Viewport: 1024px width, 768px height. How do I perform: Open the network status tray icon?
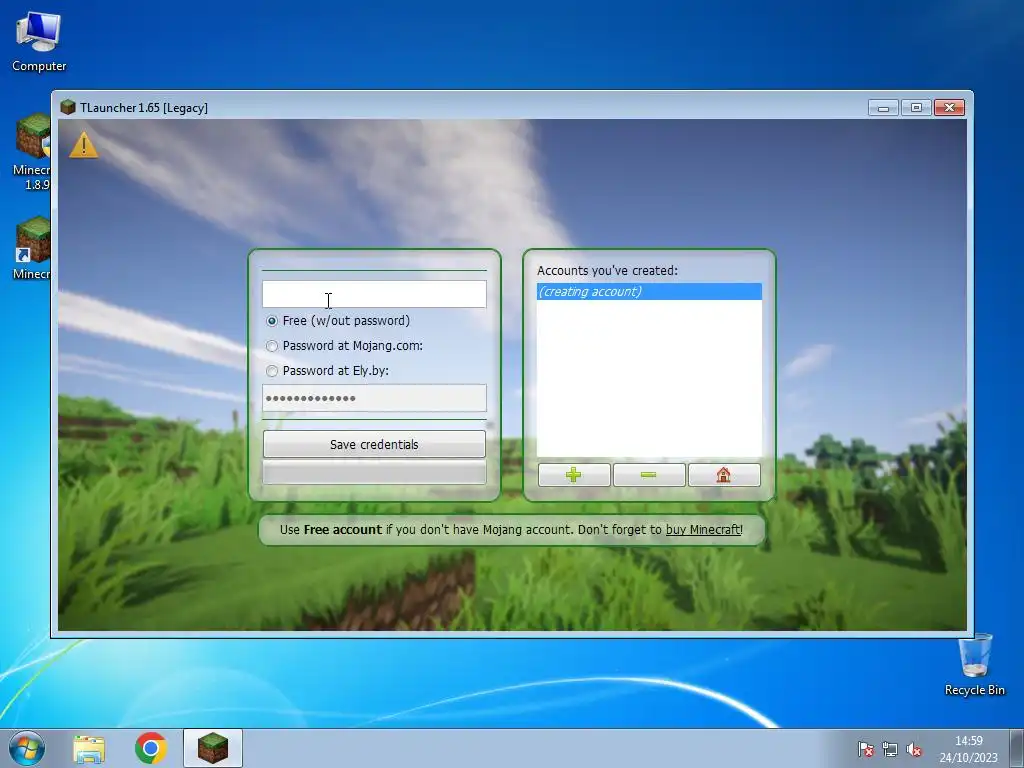[x=889, y=750]
